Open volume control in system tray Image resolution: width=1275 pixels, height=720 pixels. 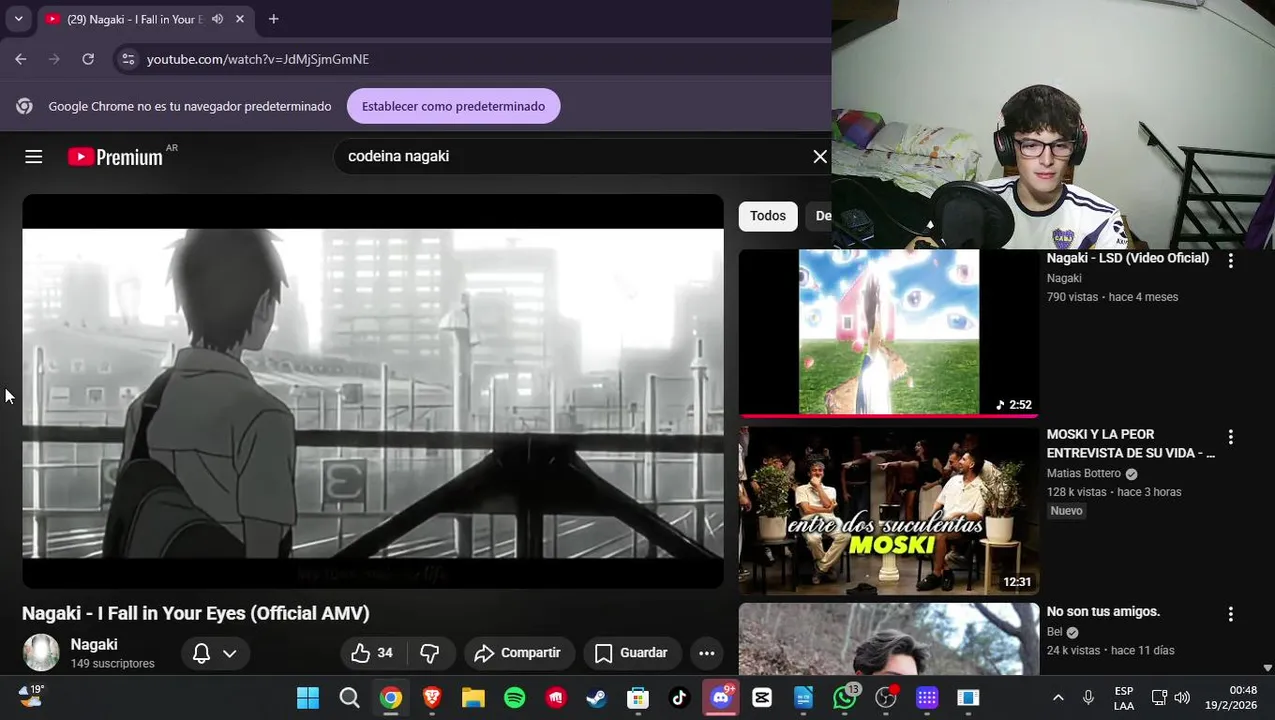[1182, 698]
